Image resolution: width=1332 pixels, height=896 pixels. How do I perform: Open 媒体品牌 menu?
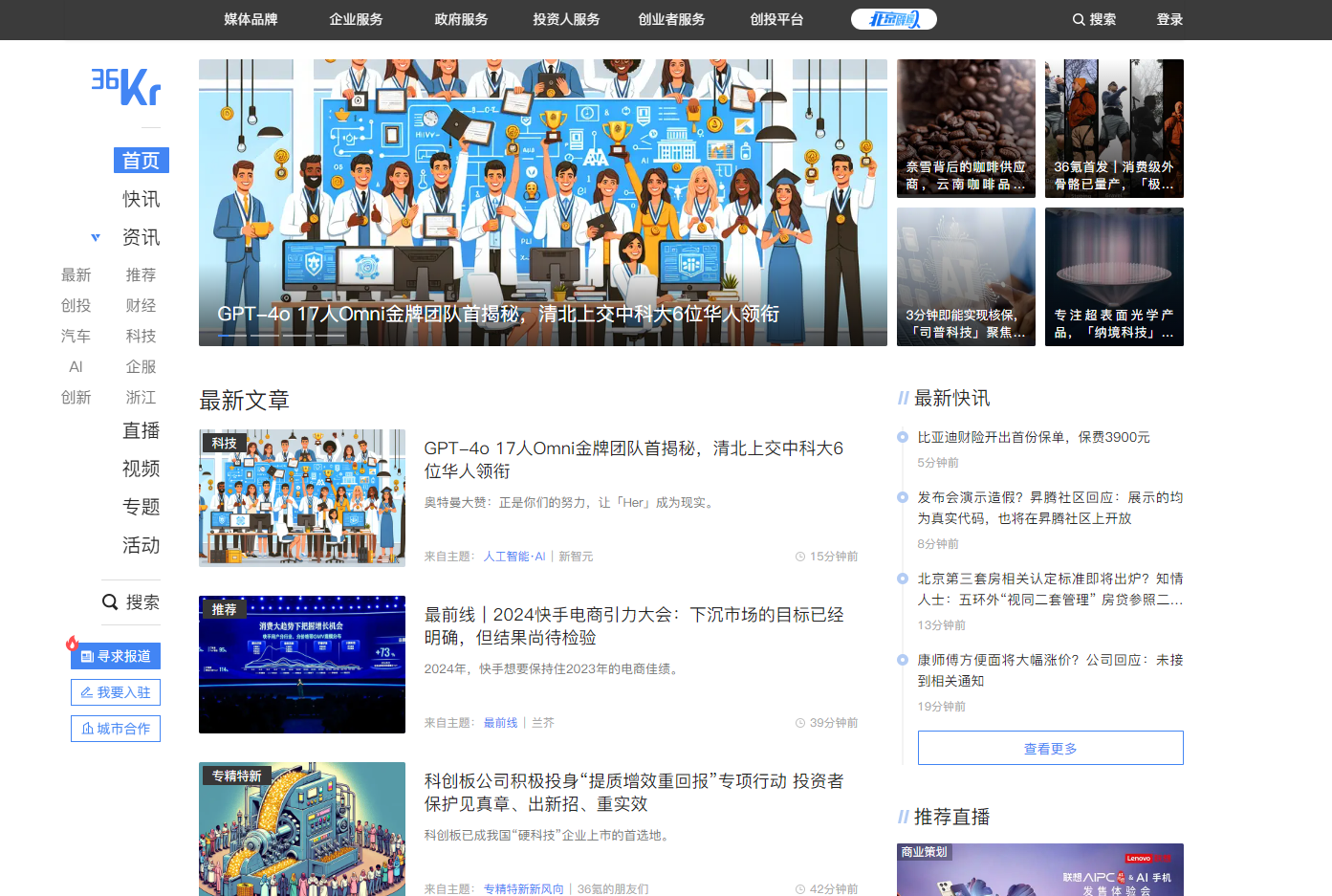[x=251, y=19]
